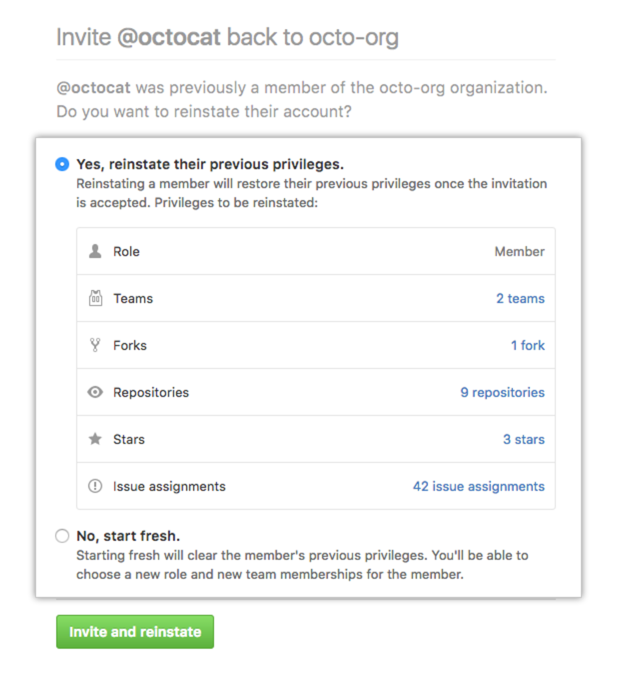The image size is (626, 674).
Task: Click the Stars star icon
Action: point(95,439)
